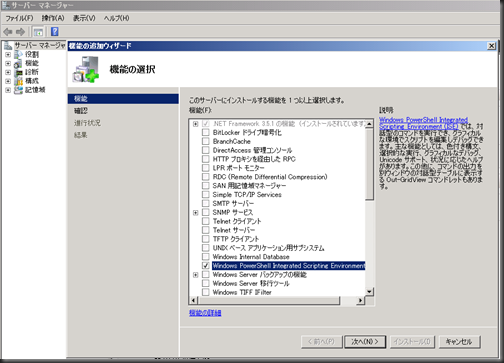Select the 結果 wizard step
This screenshot has width=504, height=363.
81,135
